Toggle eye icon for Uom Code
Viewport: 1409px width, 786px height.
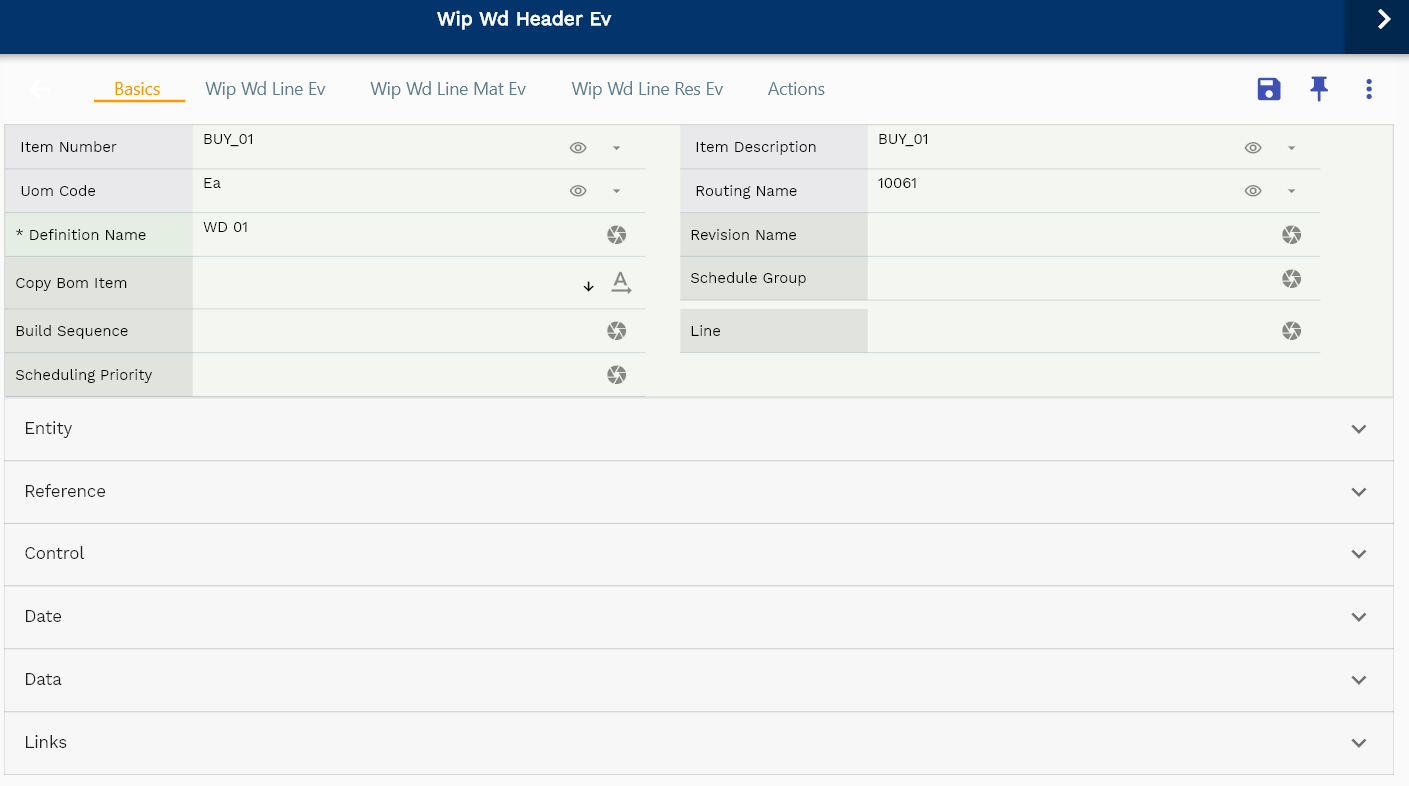(x=578, y=191)
